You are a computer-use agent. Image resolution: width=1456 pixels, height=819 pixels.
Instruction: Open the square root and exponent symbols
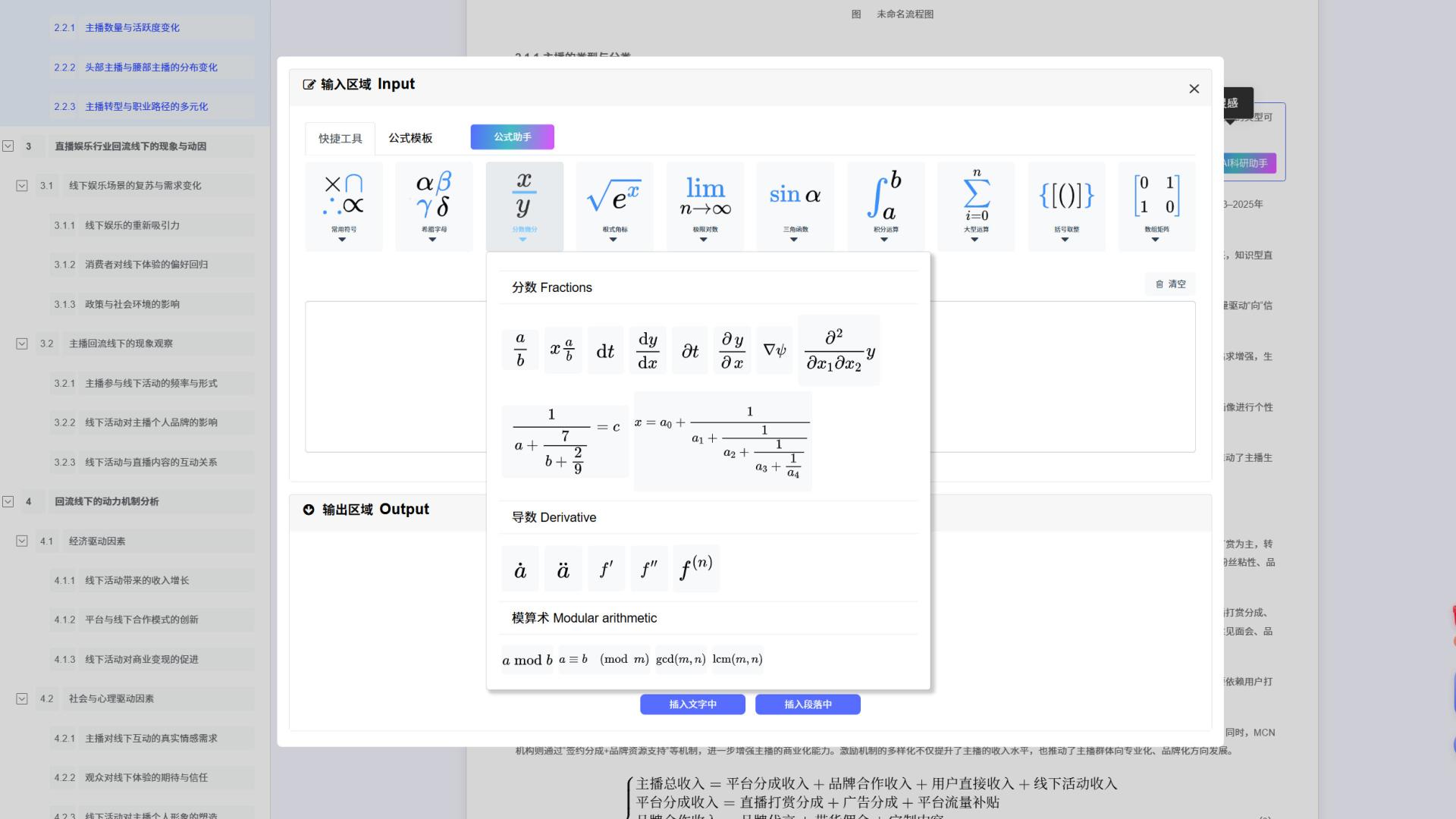613,199
